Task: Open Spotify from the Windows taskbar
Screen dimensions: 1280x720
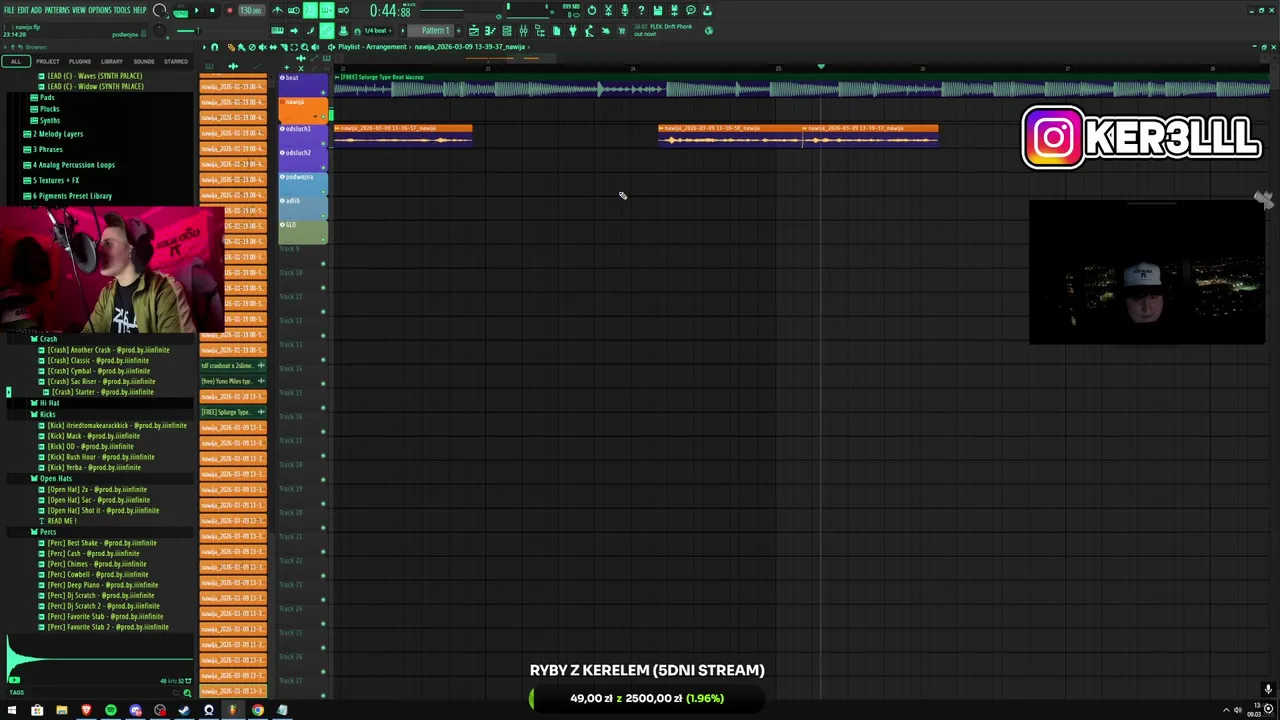Action: coord(111,710)
